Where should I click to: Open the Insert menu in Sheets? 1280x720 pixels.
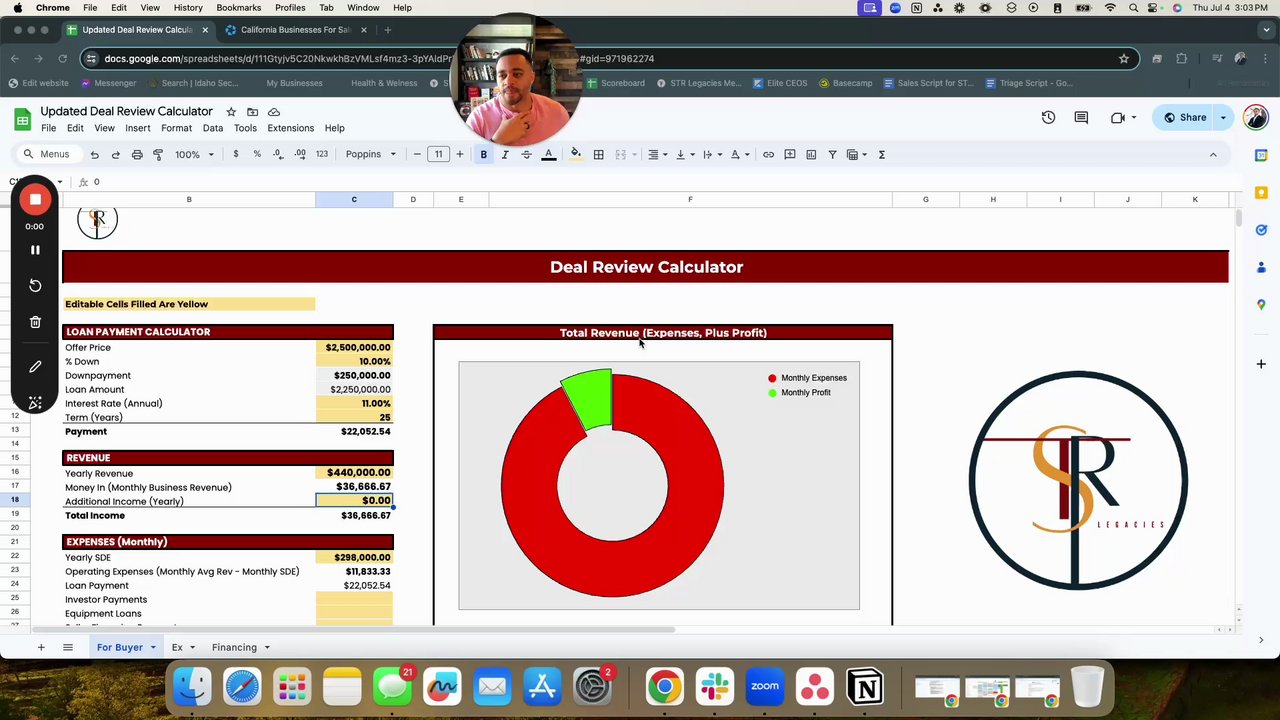(138, 128)
